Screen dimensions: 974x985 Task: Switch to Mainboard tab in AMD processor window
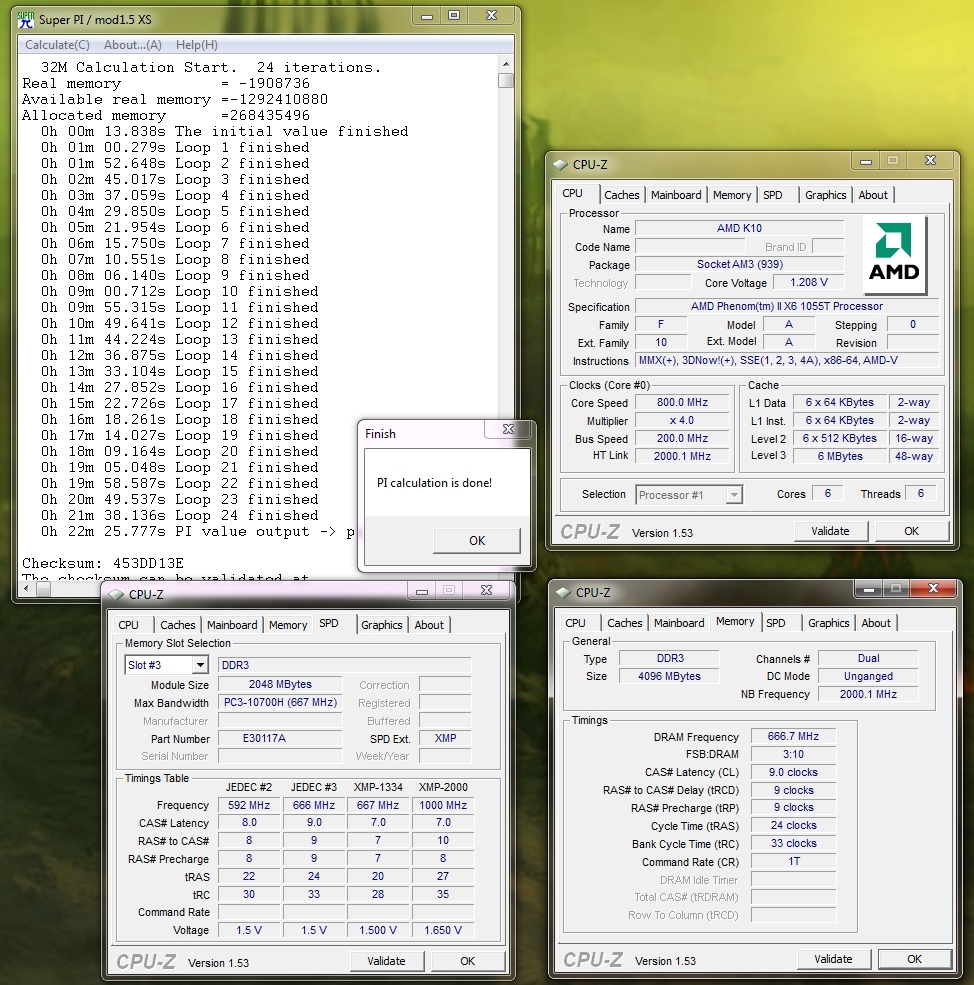tap(676, 195)
